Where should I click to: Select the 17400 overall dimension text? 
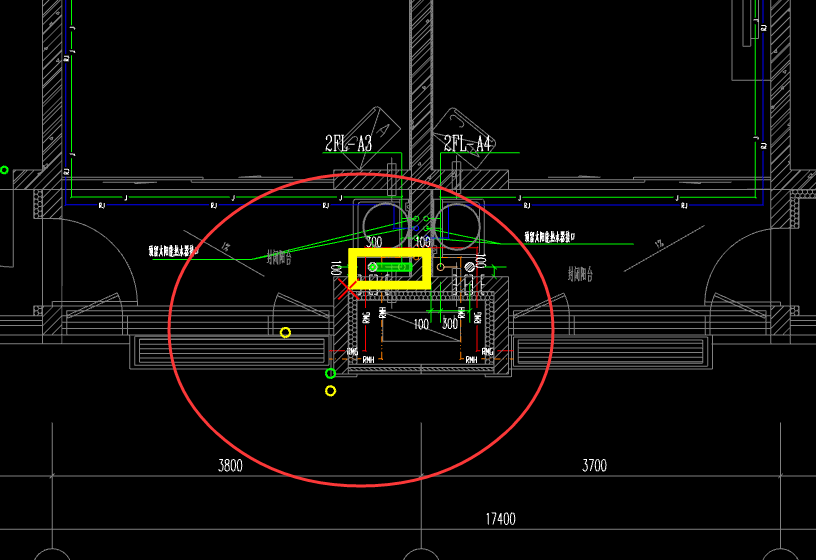click(x=500, y=519)
